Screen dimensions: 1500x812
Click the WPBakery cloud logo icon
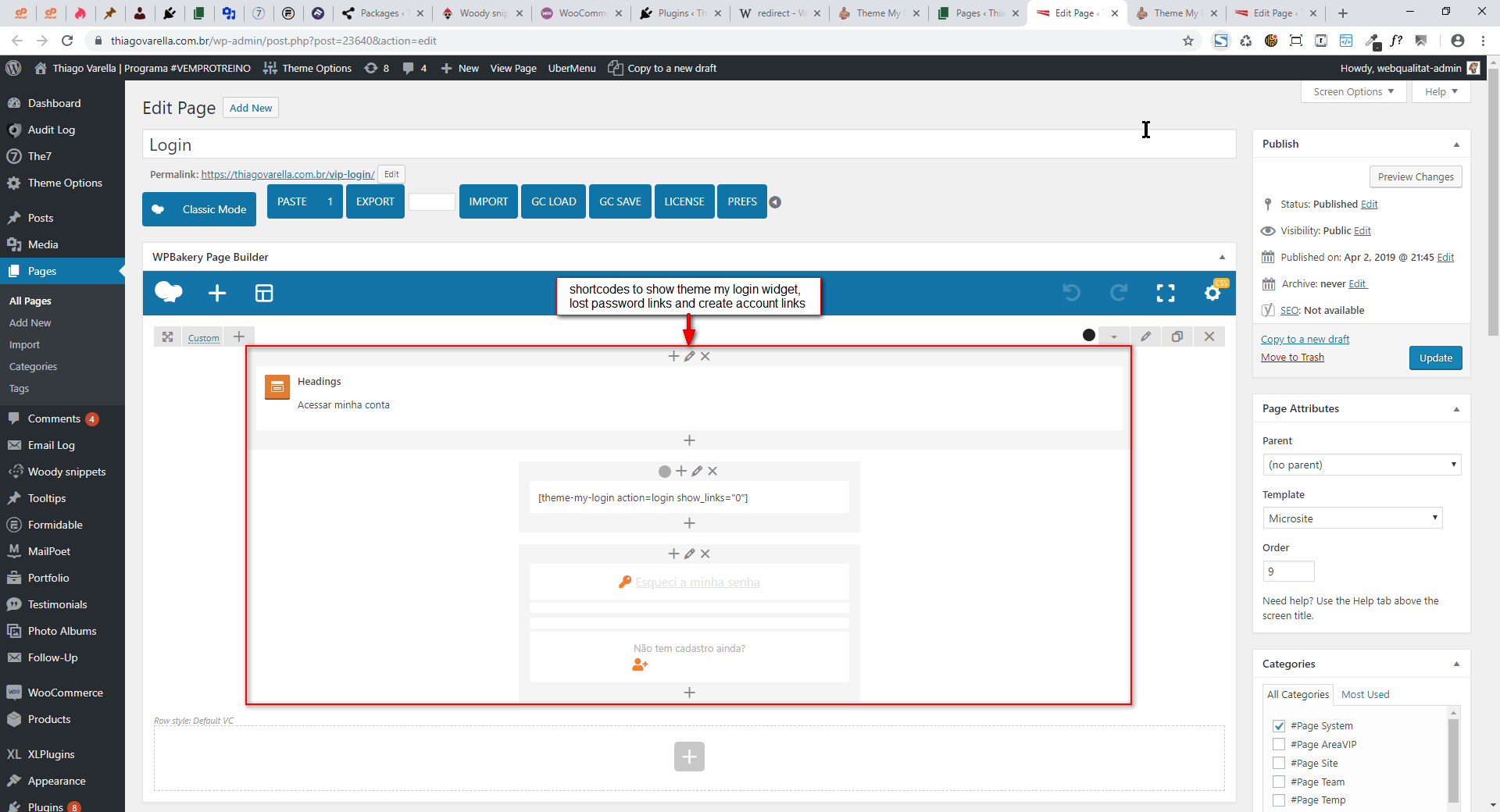pos(169,292)
